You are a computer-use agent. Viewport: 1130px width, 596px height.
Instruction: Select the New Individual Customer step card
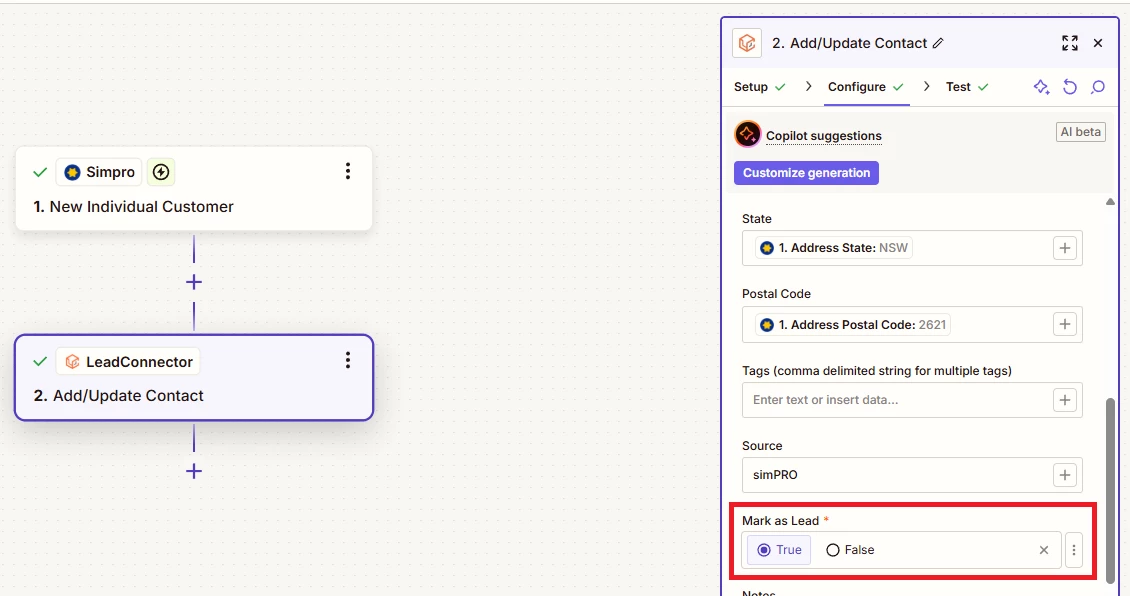pos(194,188)
